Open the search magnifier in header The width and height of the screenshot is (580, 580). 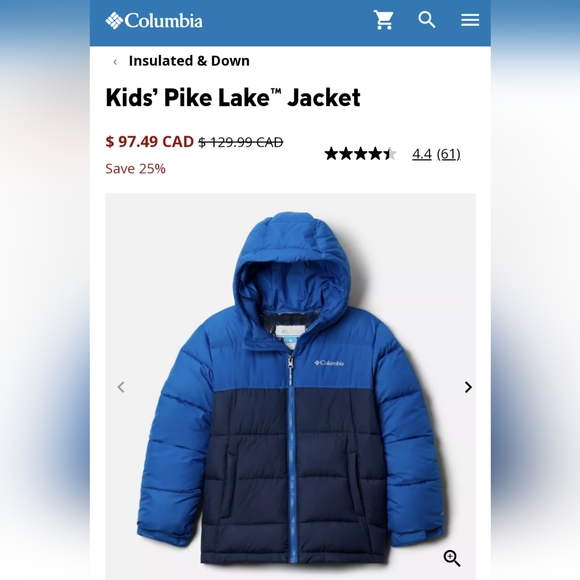(426, 20)
